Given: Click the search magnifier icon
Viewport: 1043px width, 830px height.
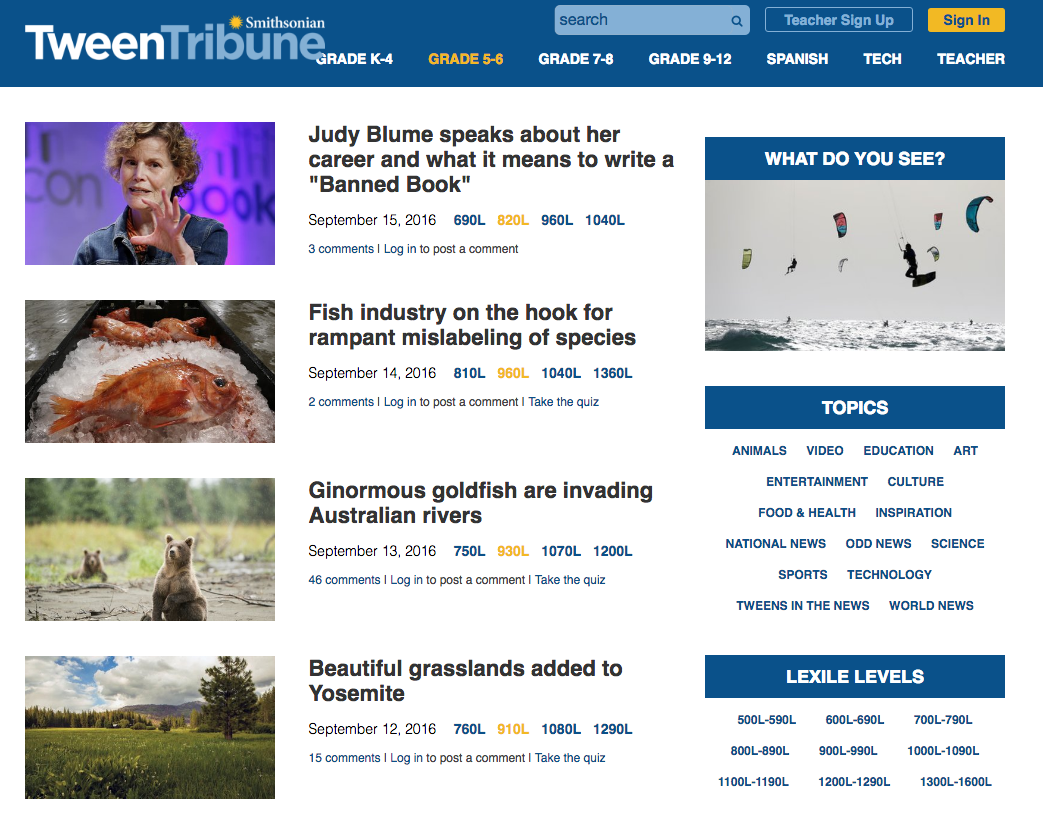Looking at the screenshot, I should pos(736,21).
